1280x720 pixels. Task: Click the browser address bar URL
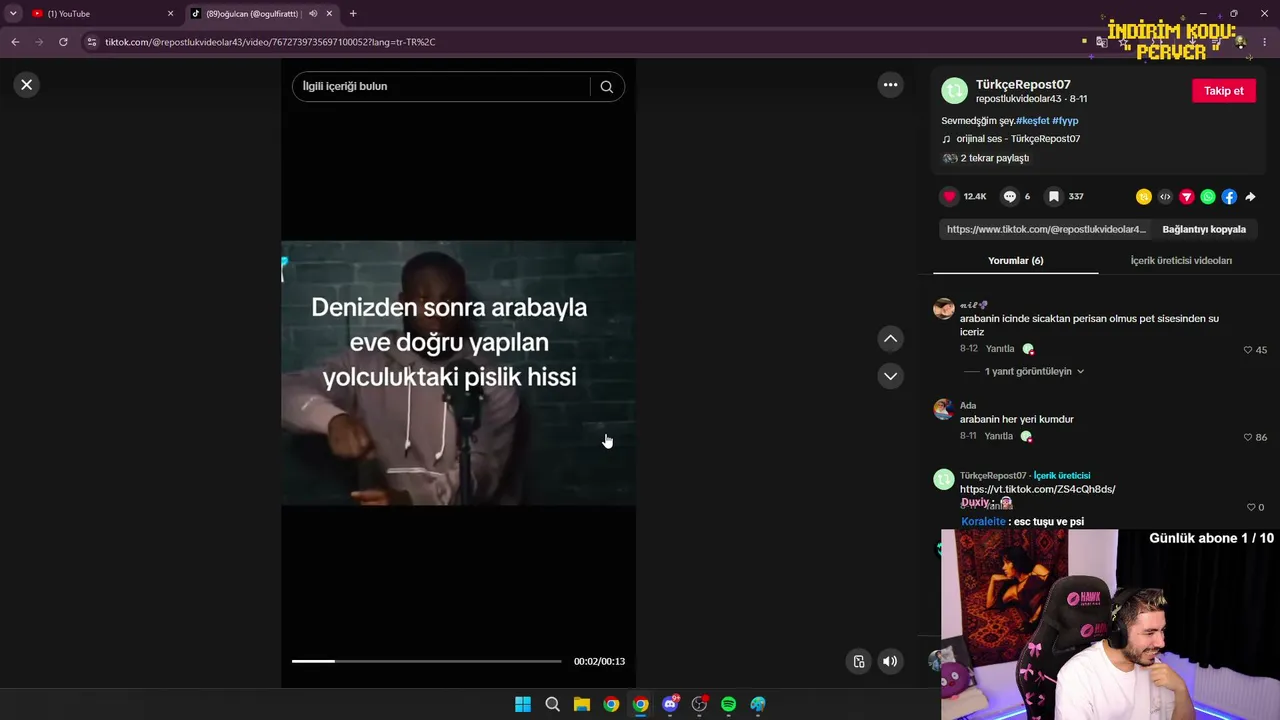[270, 42]
